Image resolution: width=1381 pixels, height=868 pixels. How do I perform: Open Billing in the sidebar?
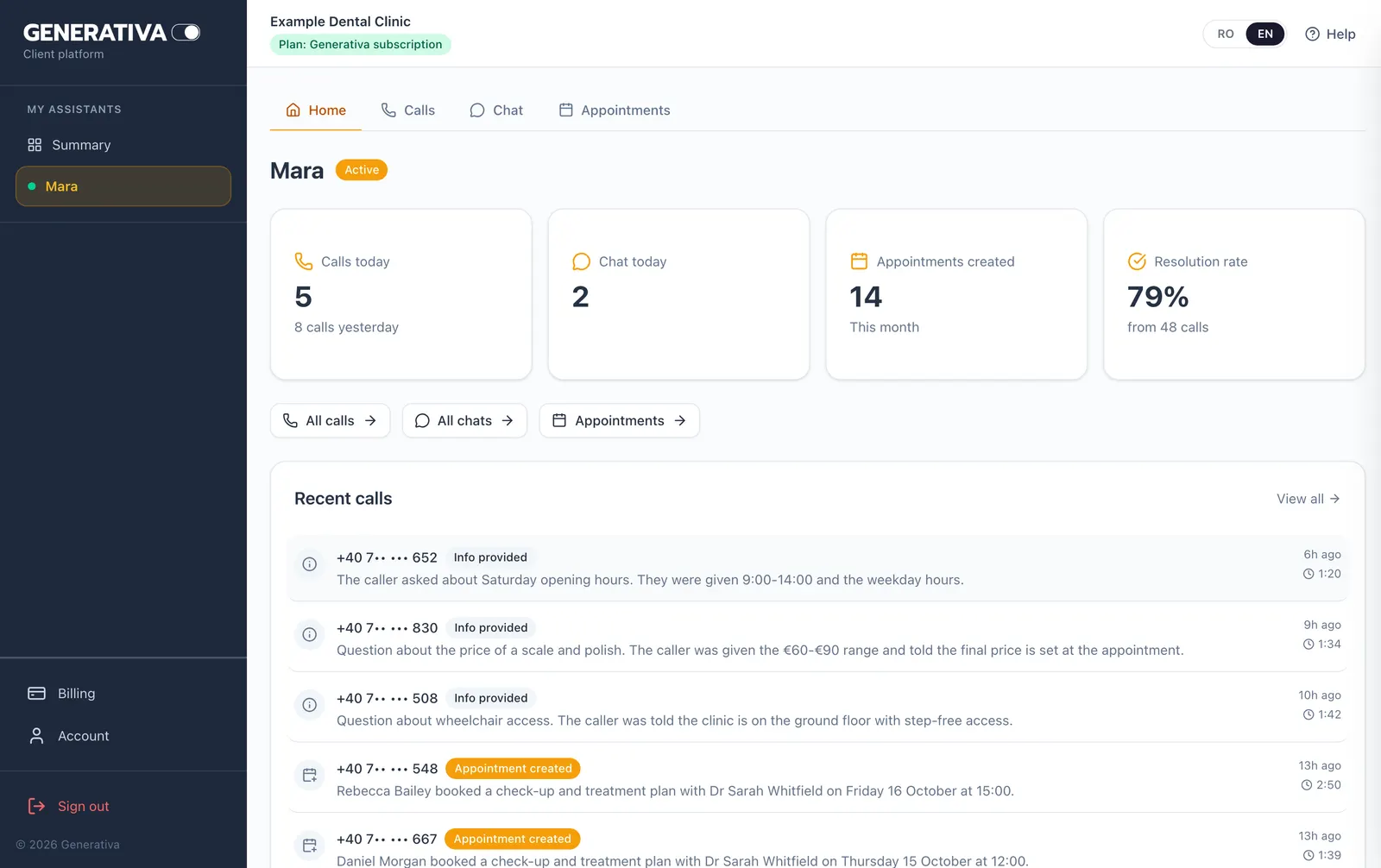(x=123, y=694)
